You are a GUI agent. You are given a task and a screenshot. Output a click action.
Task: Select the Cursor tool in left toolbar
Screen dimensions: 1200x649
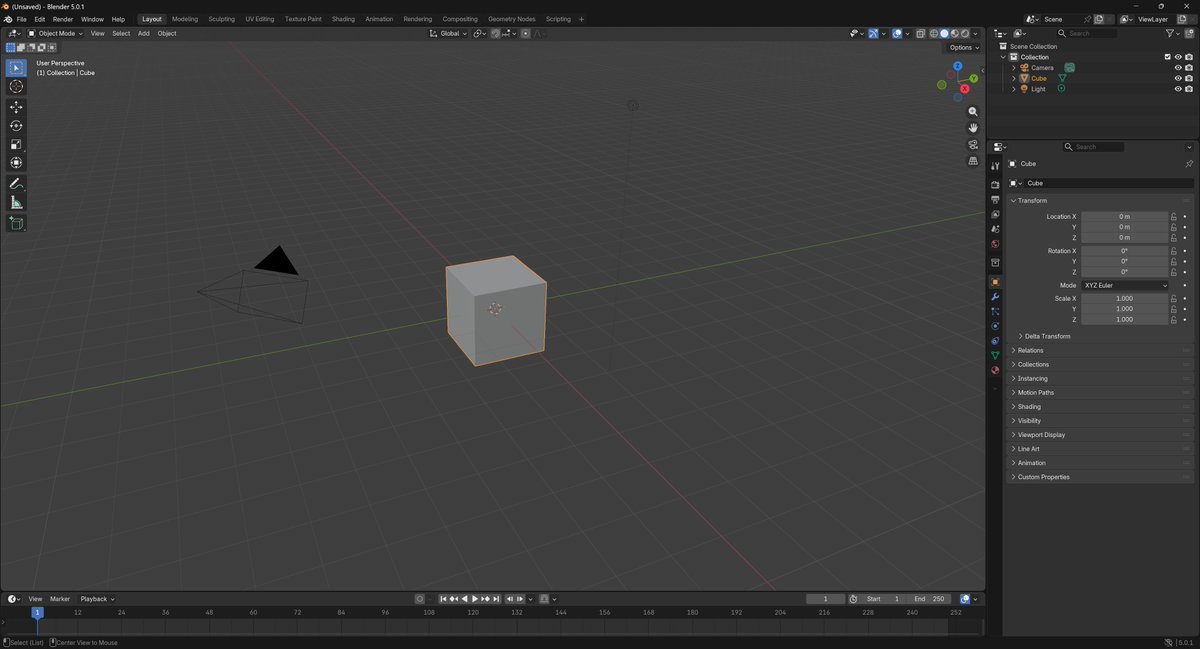pyautogui.click(x=16, y=87)
